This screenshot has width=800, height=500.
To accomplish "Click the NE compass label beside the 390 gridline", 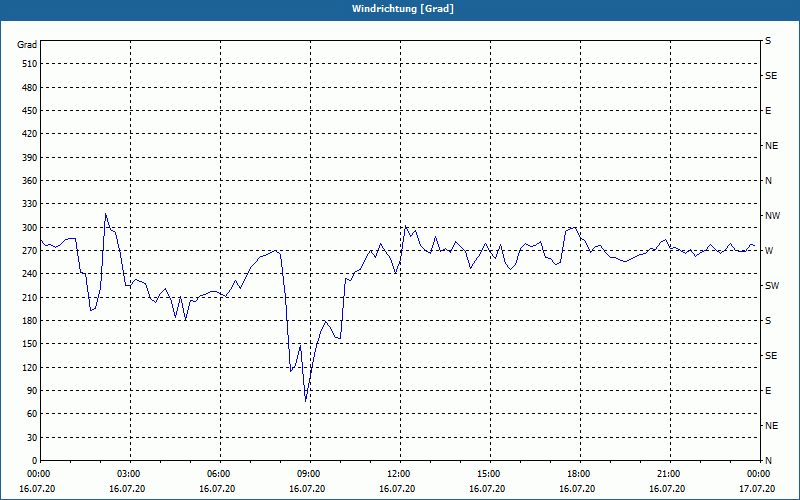I will 771,146.
